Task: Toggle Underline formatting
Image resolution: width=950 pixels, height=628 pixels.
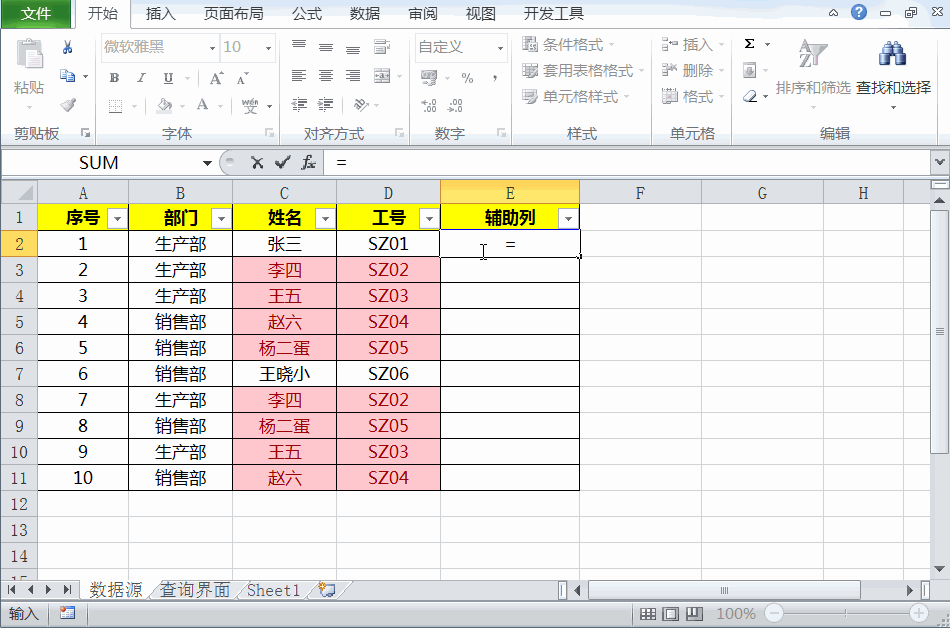Action: coord(168,78)
